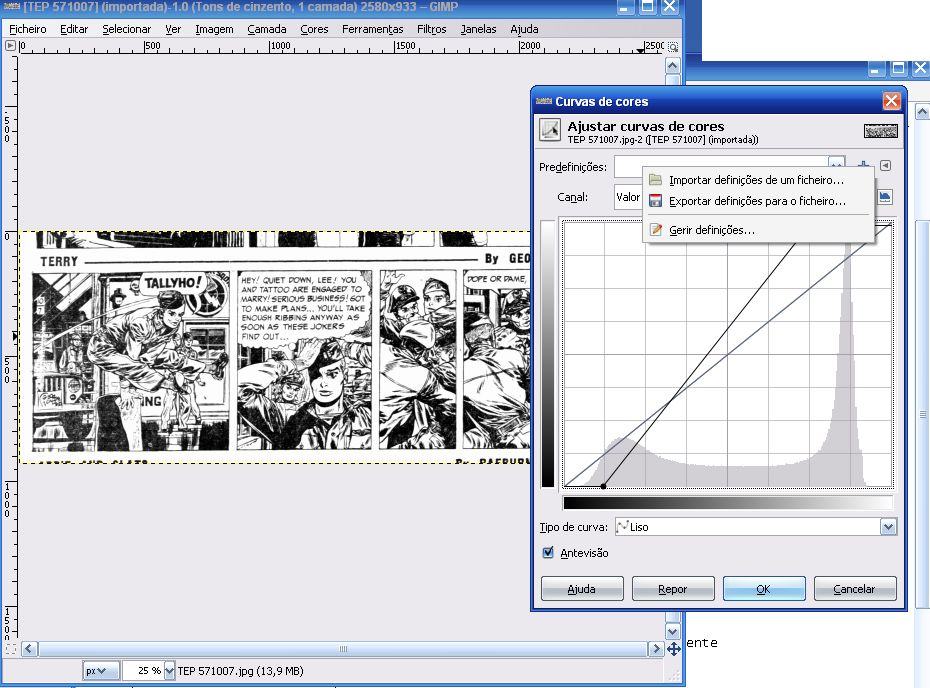Click zoom-on-resize icon at top-right ruler corner
This screenshot has height=688, width=930.
click(x=673, y=47)
